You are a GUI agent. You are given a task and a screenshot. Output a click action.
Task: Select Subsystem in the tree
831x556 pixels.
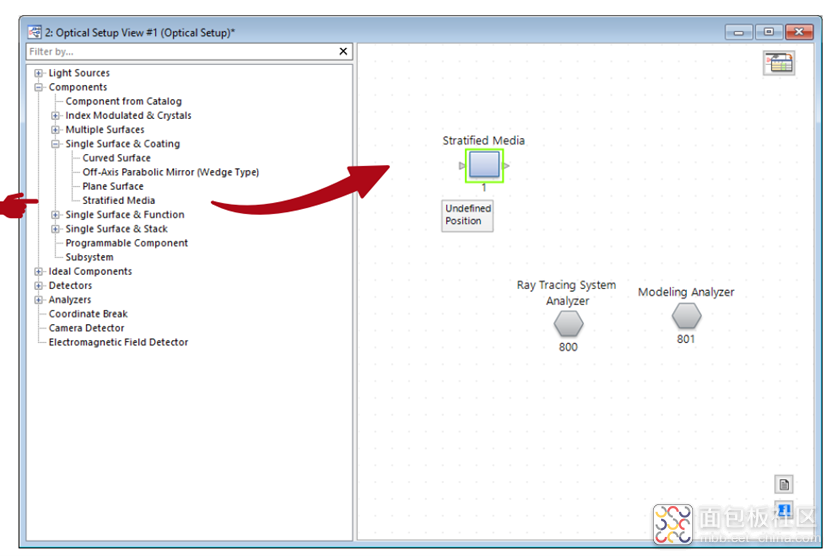click(90, 257)
